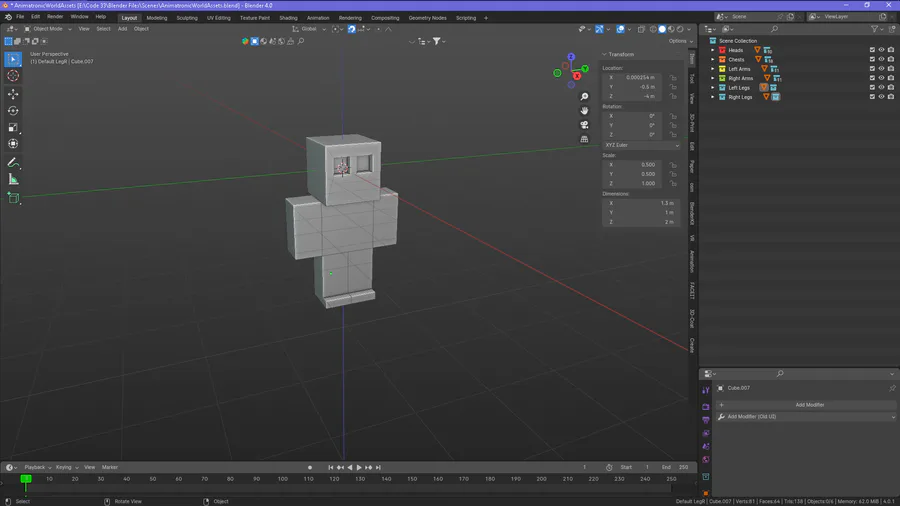The image size is (900, 506).
Task: Open the Render properties tab icon
Action: [x=706, y=407]
